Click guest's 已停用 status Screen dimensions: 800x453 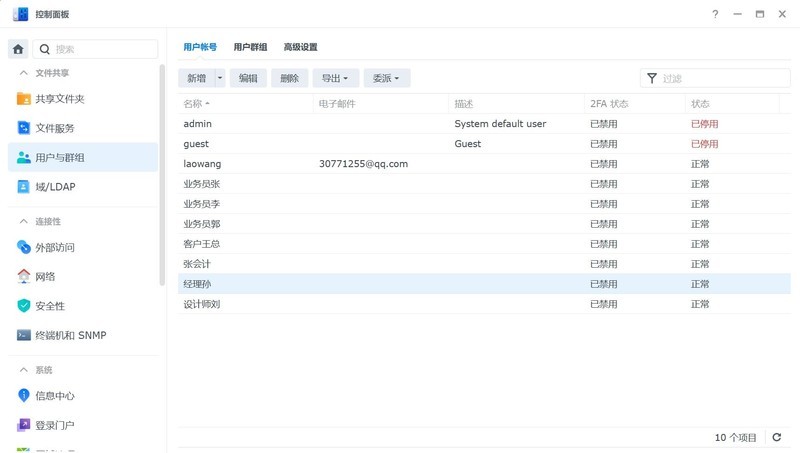point(704,143)
